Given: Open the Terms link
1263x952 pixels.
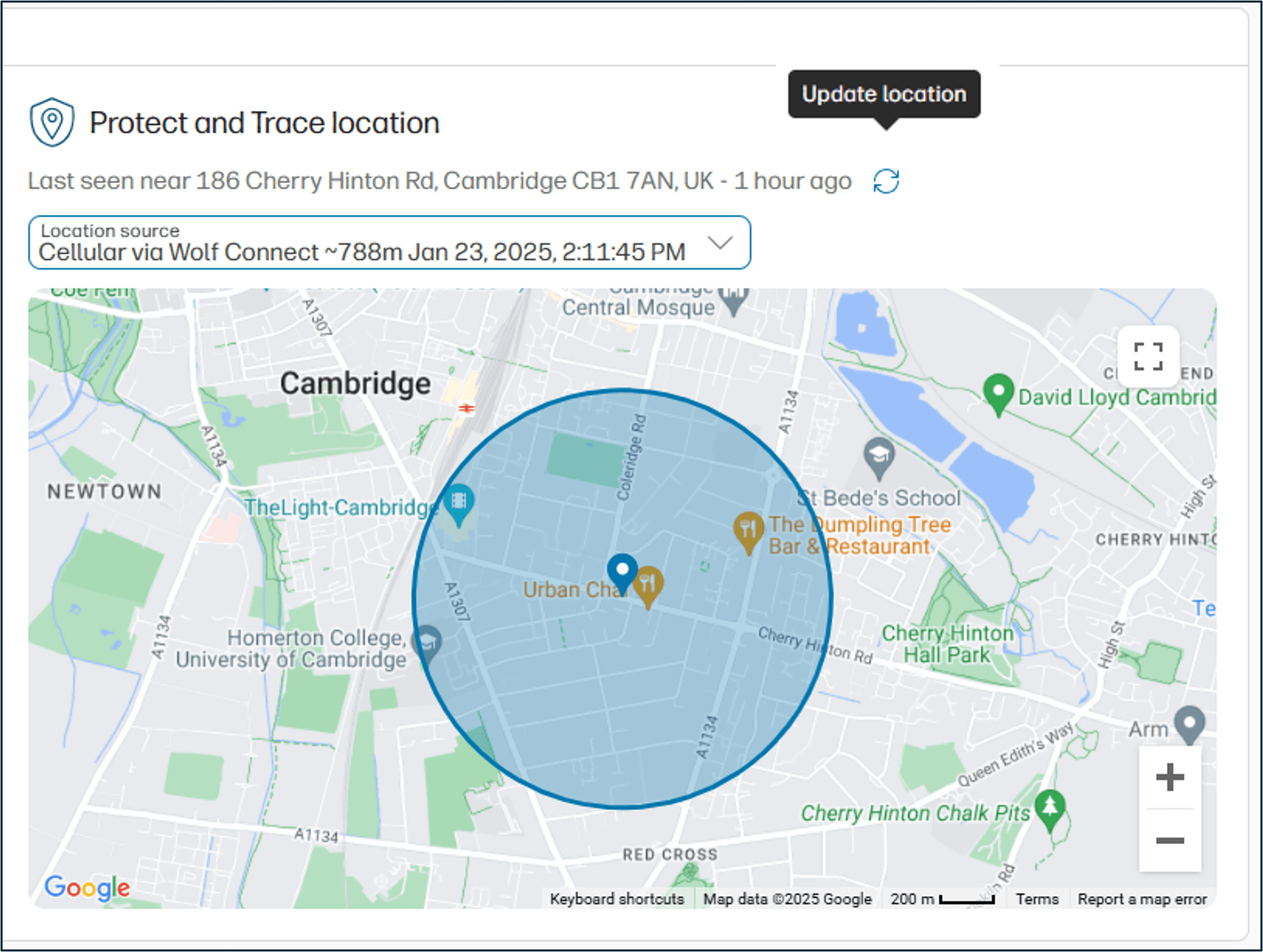Looking at the screenshot, I should [x=1037, y=899].
